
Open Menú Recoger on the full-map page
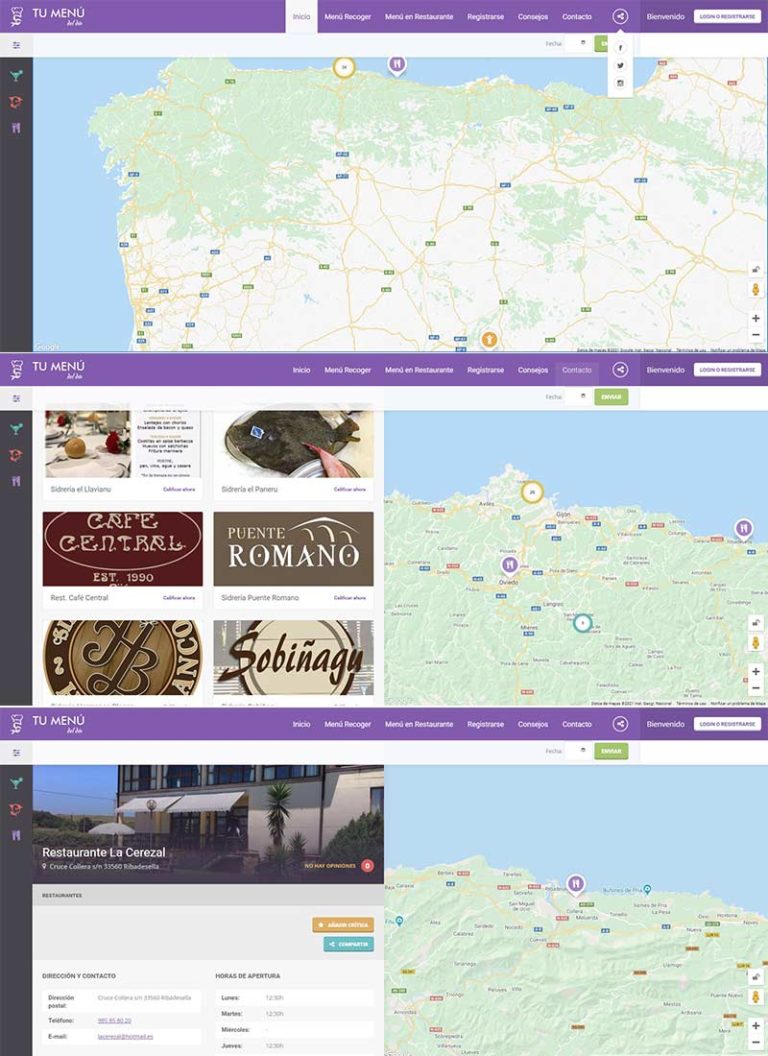pyautogui.click(x=348, y=16)
